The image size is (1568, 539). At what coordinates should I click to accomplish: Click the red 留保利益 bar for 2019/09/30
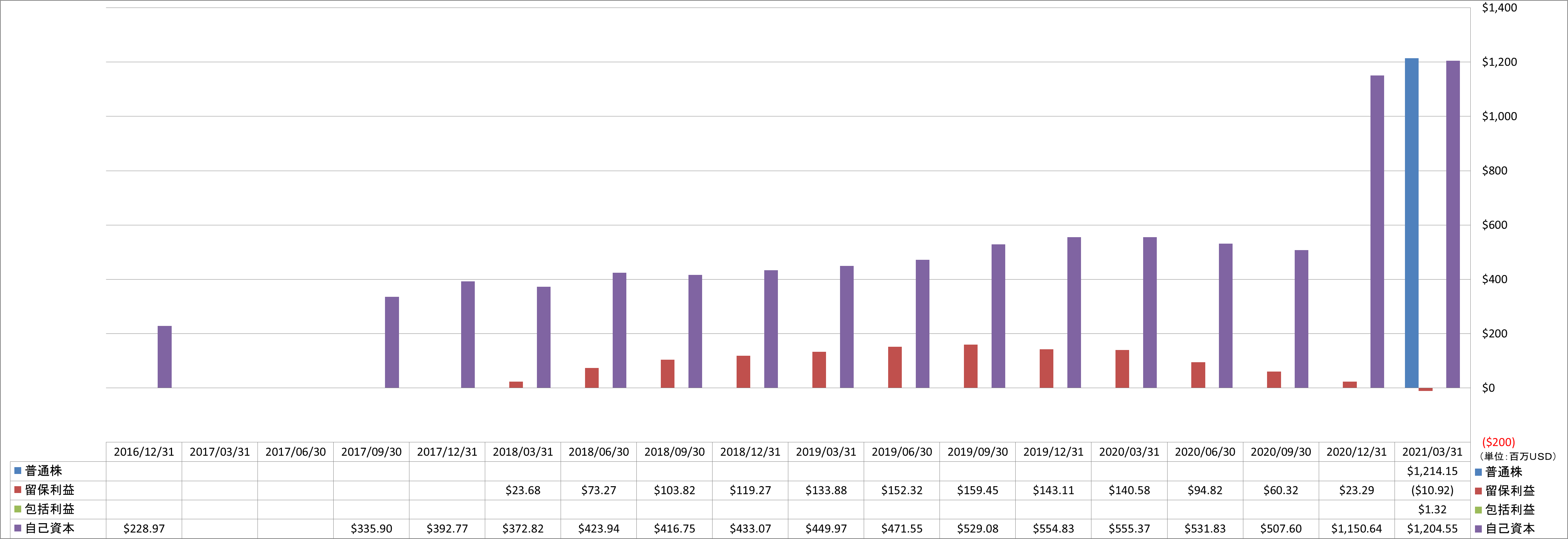click(971, 366)
